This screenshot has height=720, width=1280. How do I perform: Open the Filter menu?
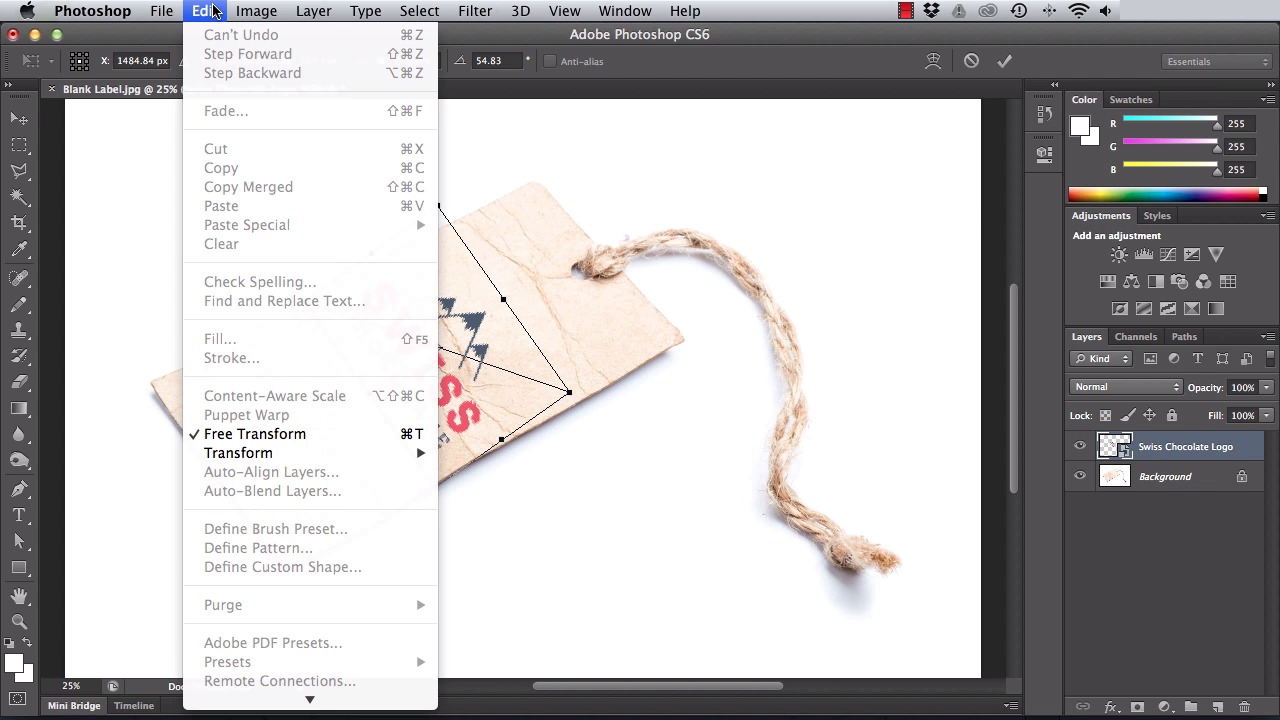coord(475,11)
